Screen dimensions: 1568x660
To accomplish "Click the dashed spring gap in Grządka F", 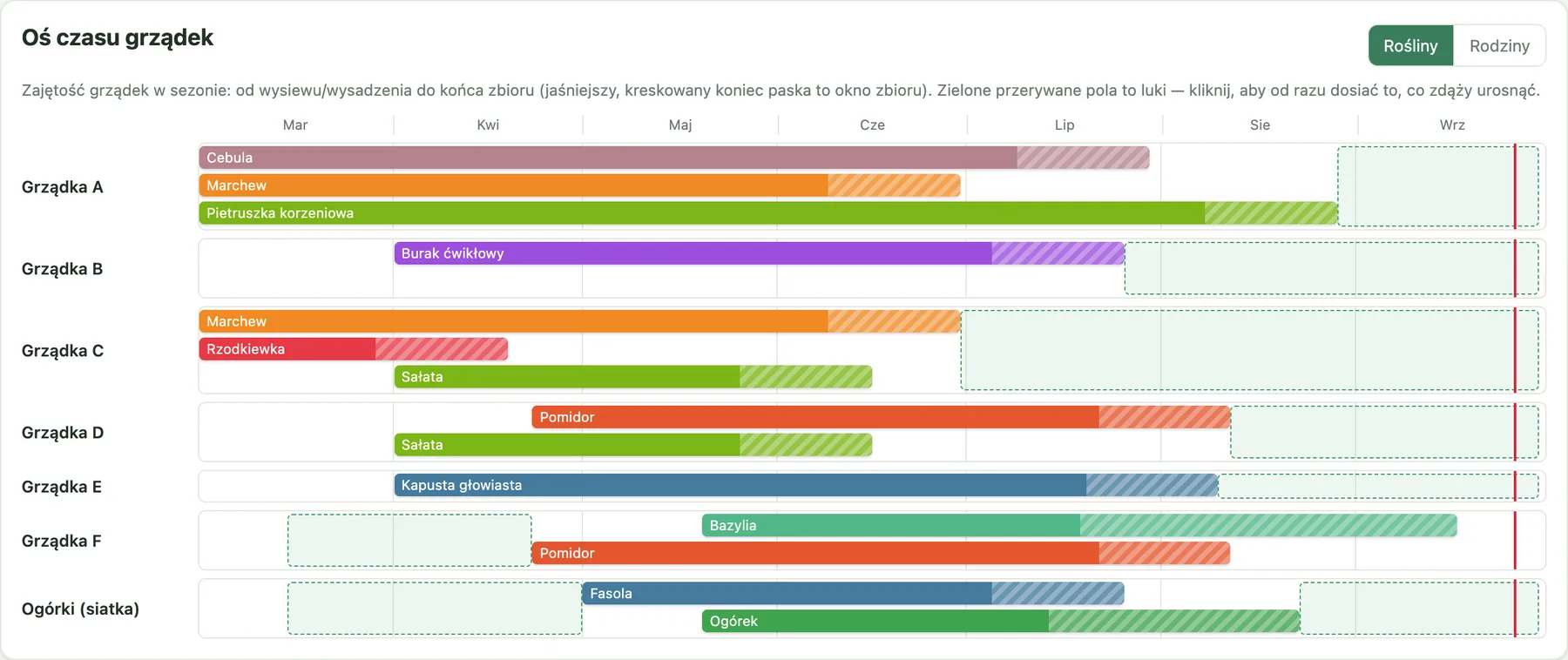I will [409, 540].
